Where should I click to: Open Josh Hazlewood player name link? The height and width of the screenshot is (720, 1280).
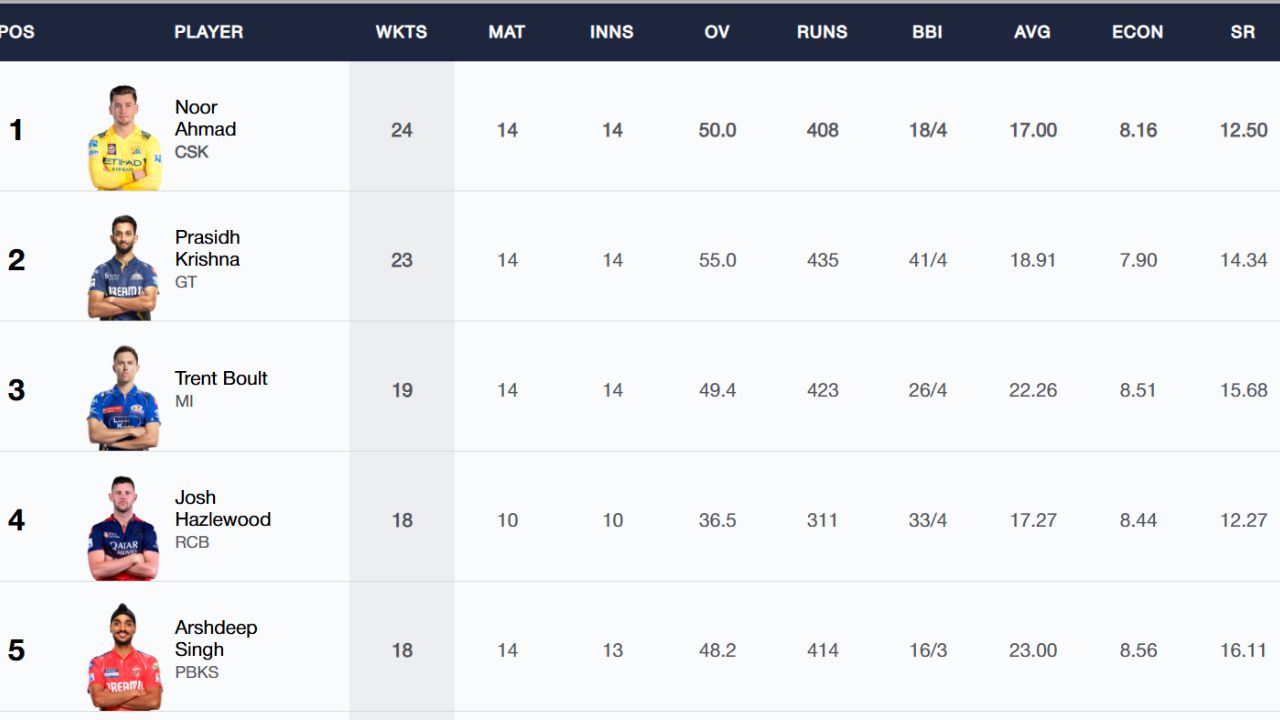(x=222, y=508)
